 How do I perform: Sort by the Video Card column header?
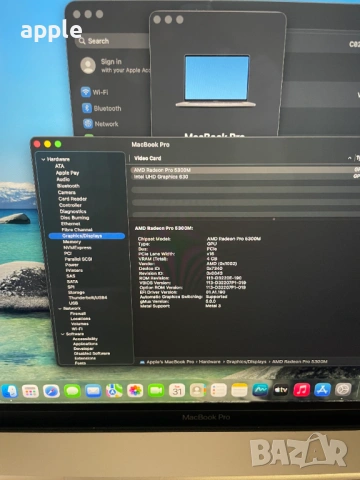(148, 158)
